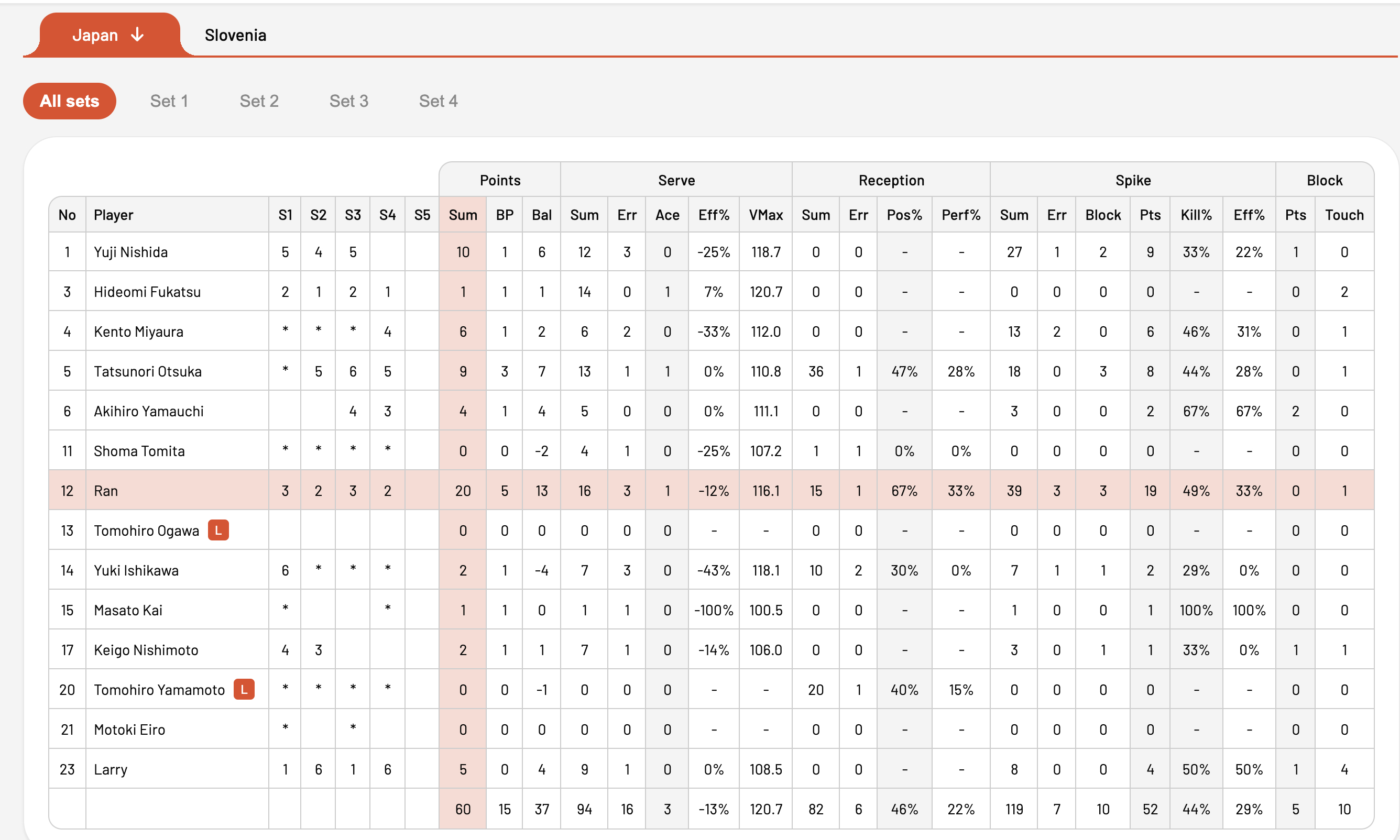Viewport: 1400px width, 840px height.
Task: Show Set 1 statistics
Action: (x=169, y=101)
